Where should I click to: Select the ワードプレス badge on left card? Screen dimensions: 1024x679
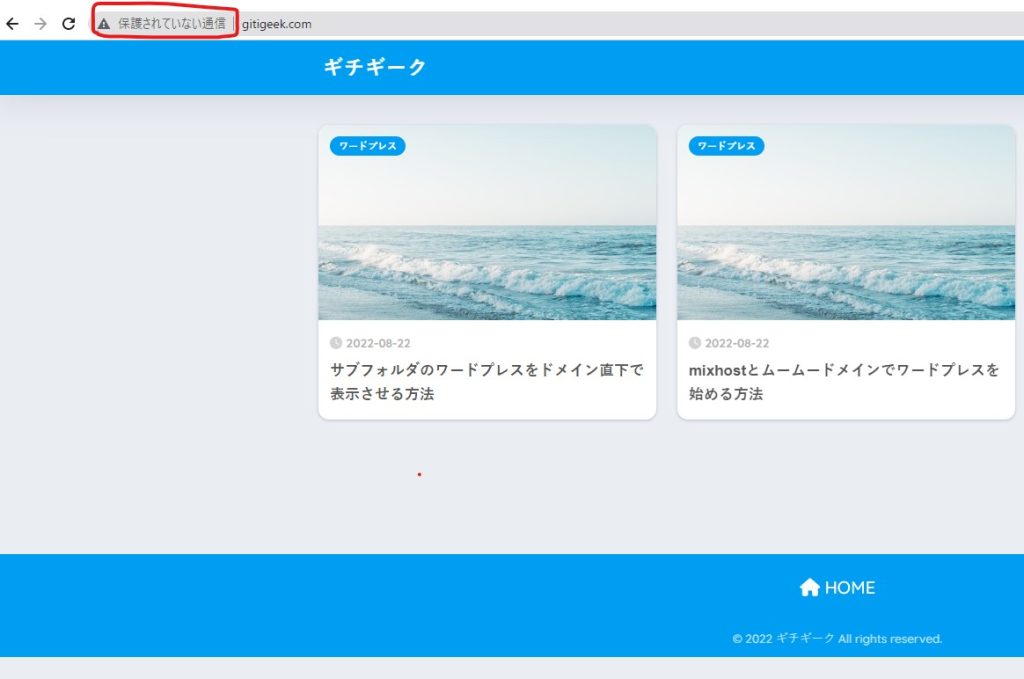pyautogui.click(x=367, y=146)
